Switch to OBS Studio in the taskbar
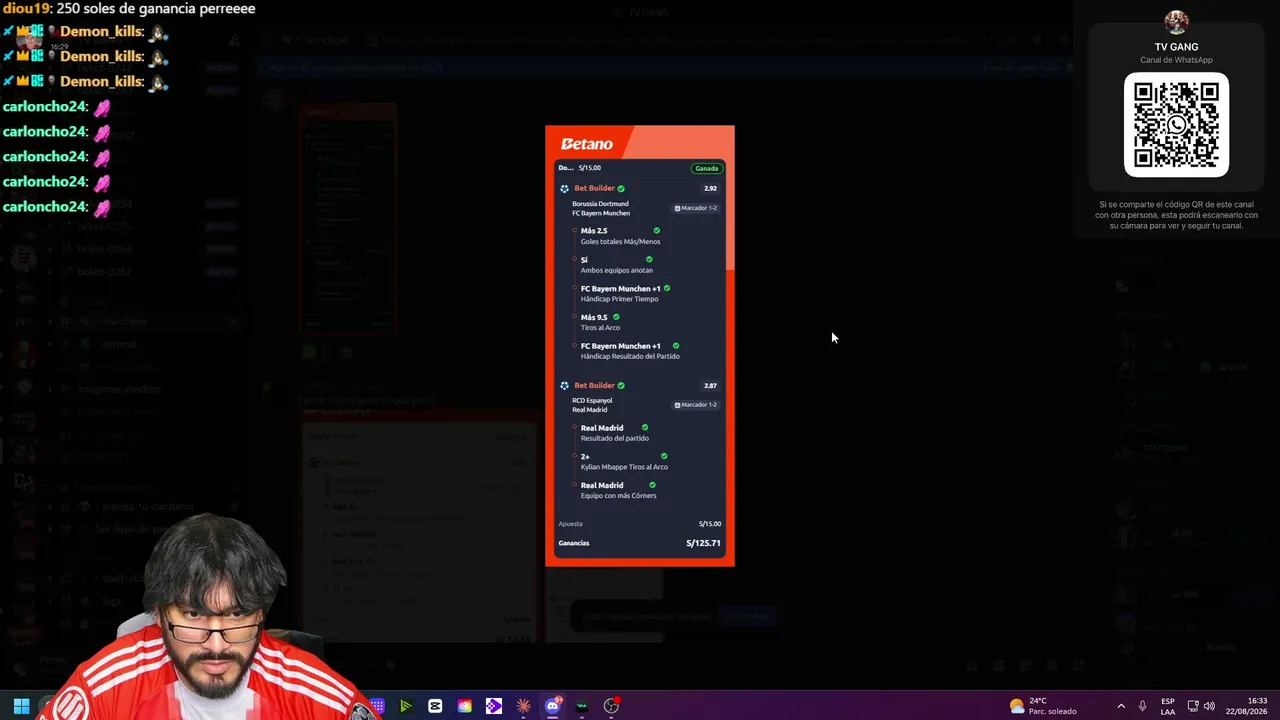1280x720 pixels. click(611, 706)
